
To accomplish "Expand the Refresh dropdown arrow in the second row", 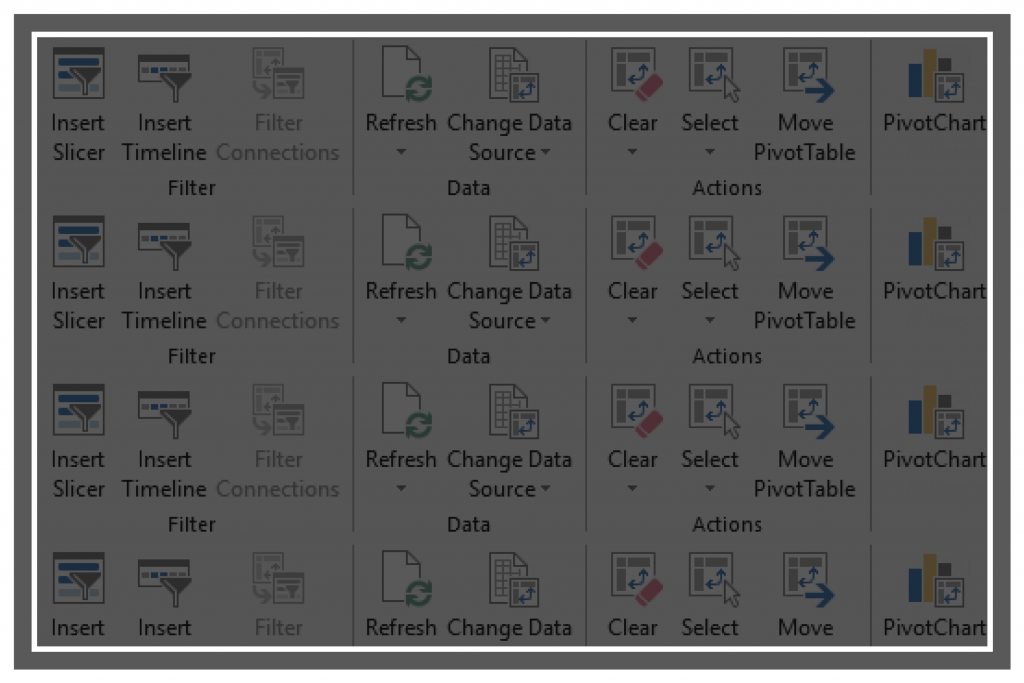I will [401, 321].
